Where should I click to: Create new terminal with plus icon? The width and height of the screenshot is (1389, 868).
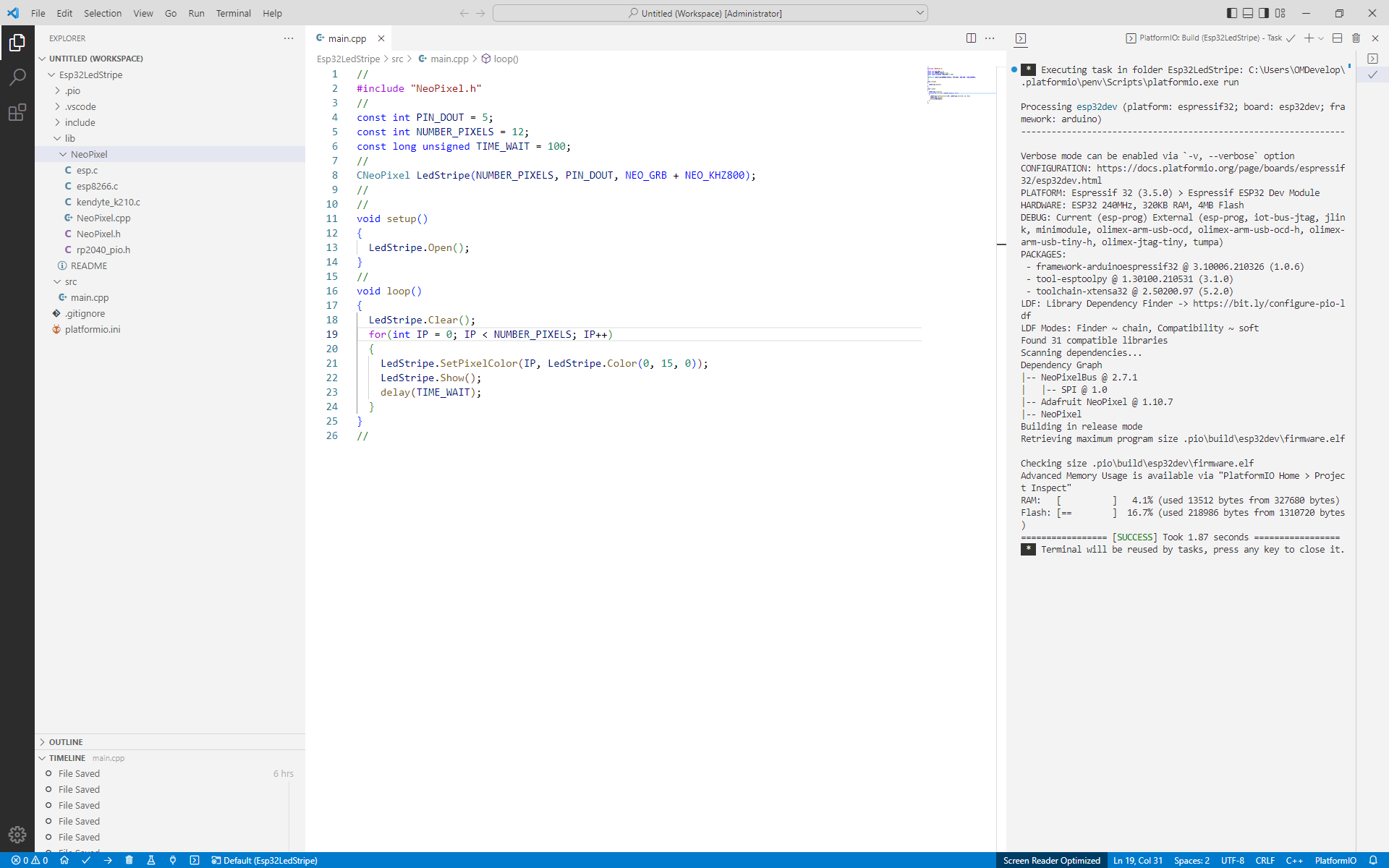(x=1309, y=38)
